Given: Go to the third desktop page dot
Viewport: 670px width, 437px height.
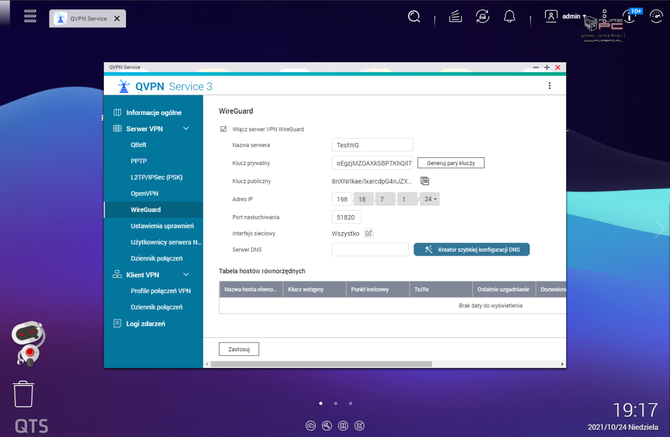Looking at the screenshot, I should (350, 403).
